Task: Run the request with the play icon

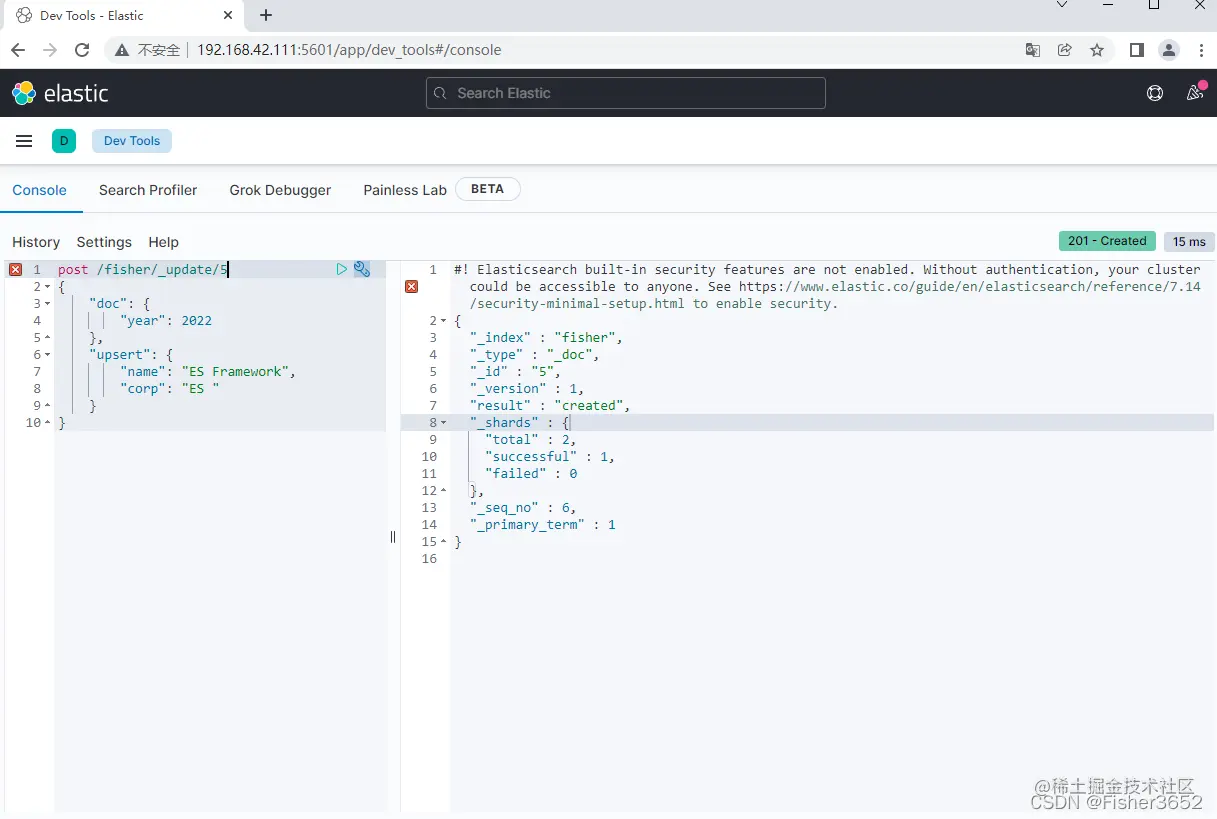Action: (342, 269)
